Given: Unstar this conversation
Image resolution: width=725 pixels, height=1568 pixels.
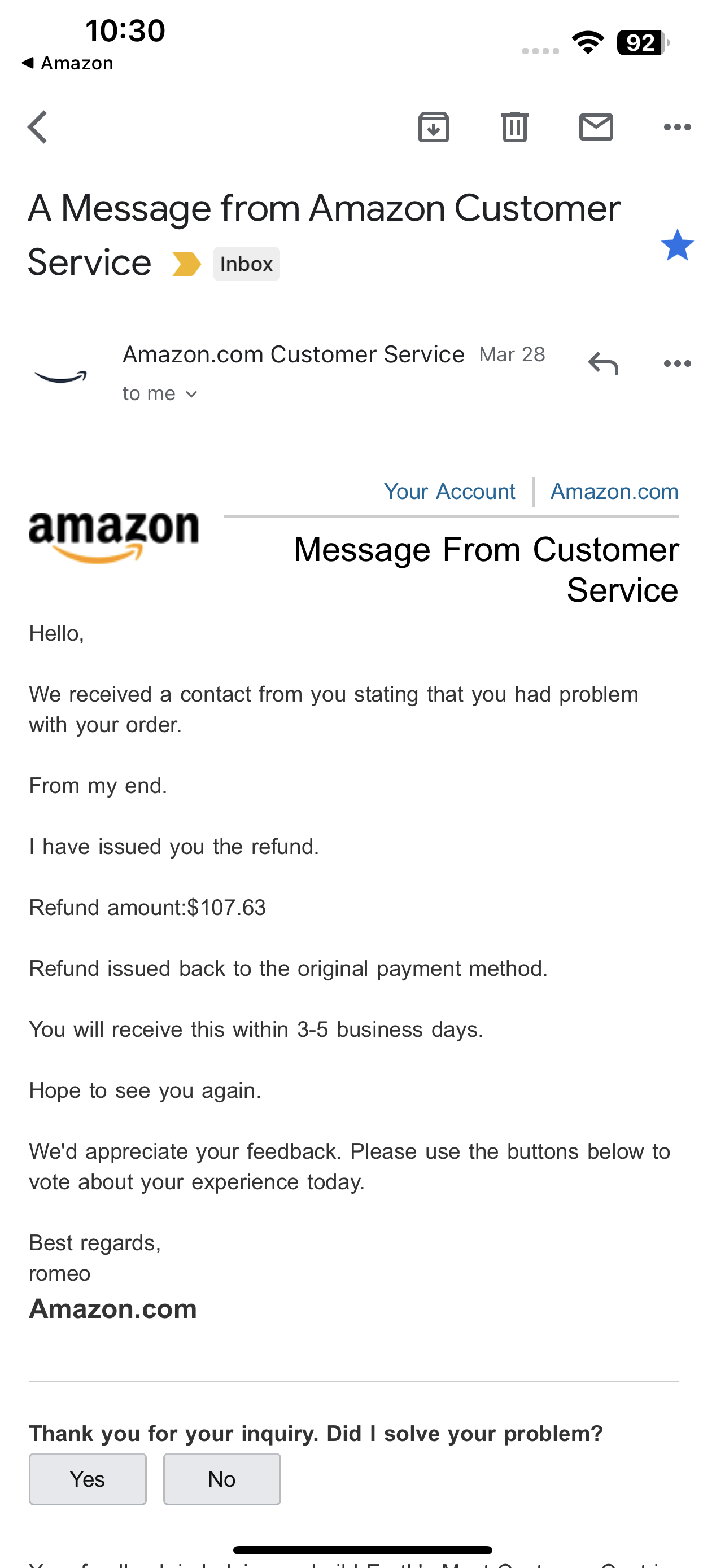Looking at the screenshot, I should pyautogui.click(x=678, y=246).
